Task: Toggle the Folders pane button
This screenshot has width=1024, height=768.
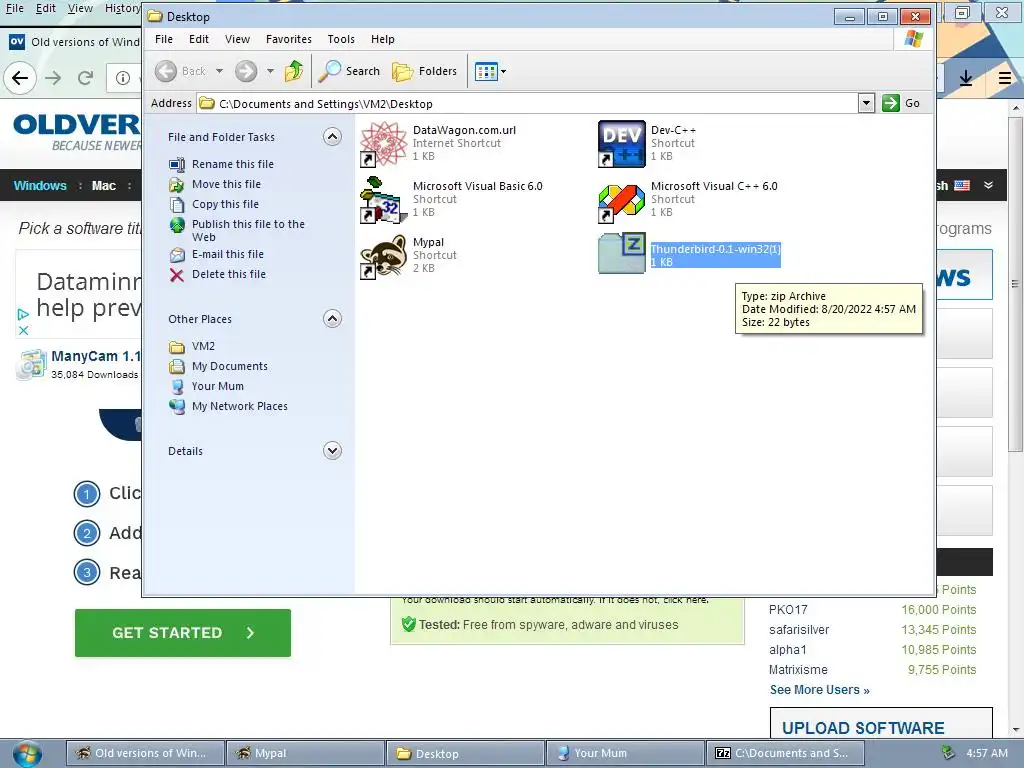Action: point(424,71)
